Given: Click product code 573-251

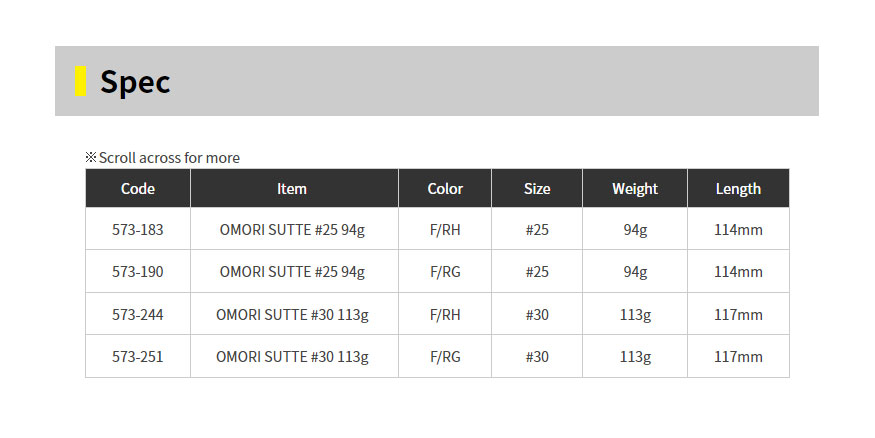Looking at the screenshot, I should coord(138,357).
